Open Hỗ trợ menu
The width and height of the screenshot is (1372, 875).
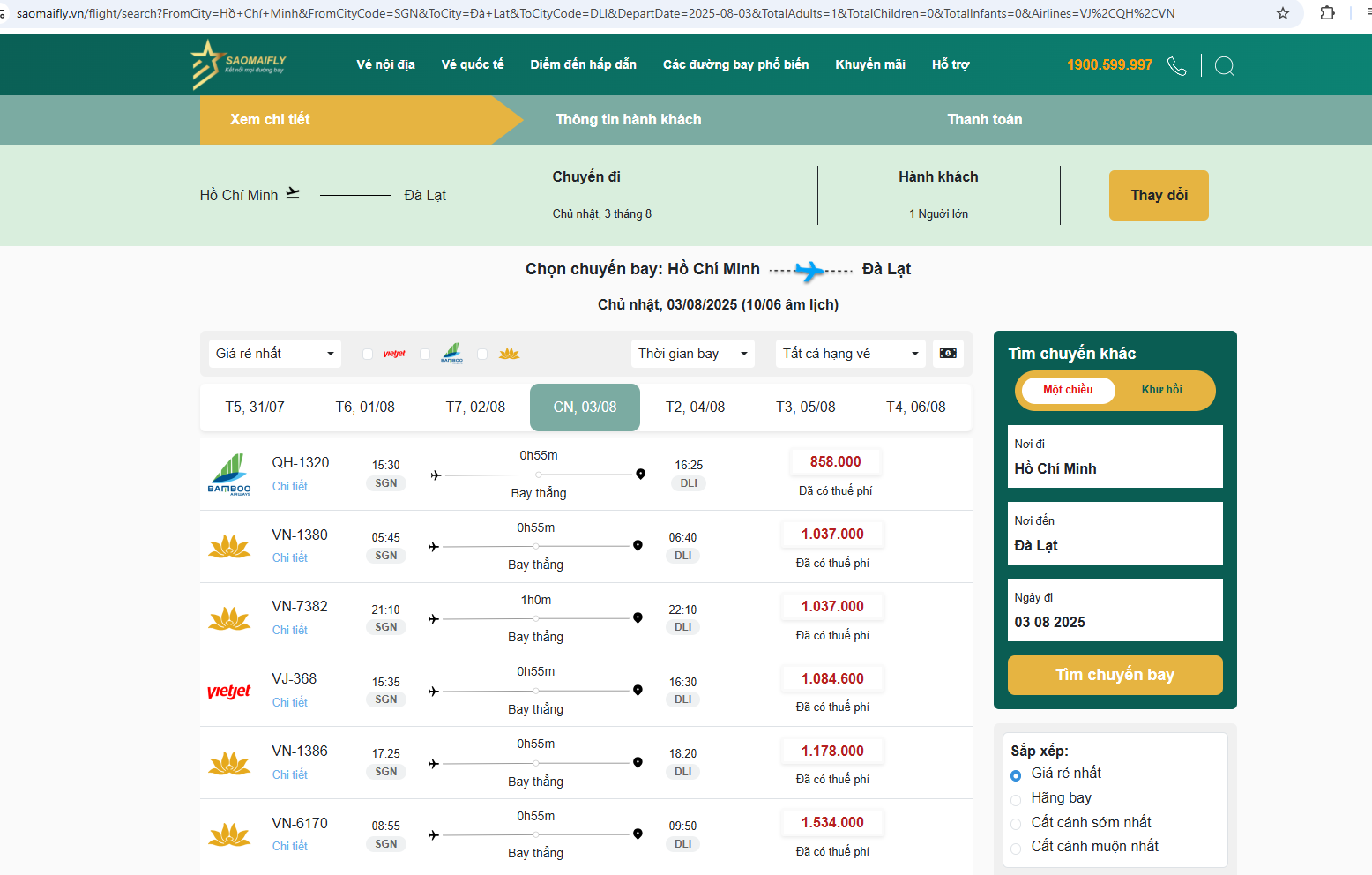point(951,64)
